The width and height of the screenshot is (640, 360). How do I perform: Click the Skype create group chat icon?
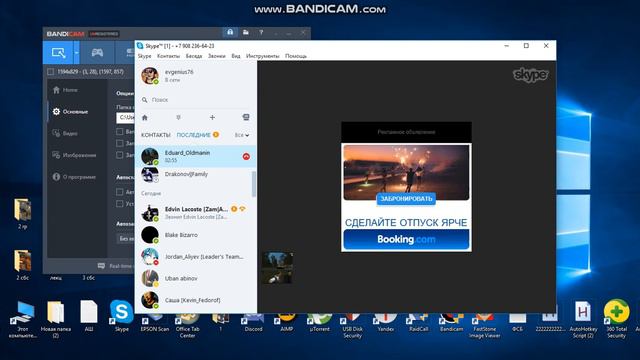[246, 118]
